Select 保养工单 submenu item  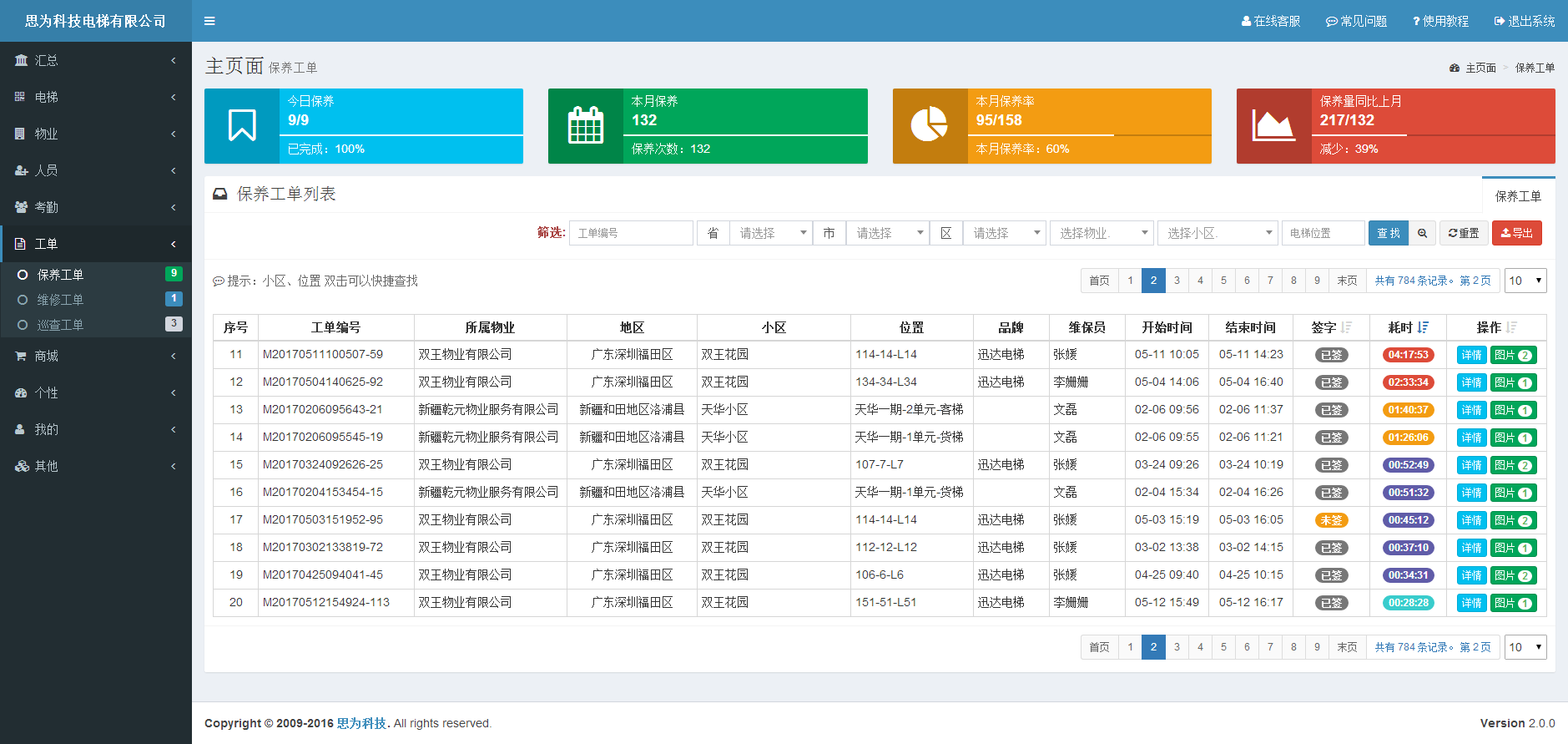pos(96,275)
